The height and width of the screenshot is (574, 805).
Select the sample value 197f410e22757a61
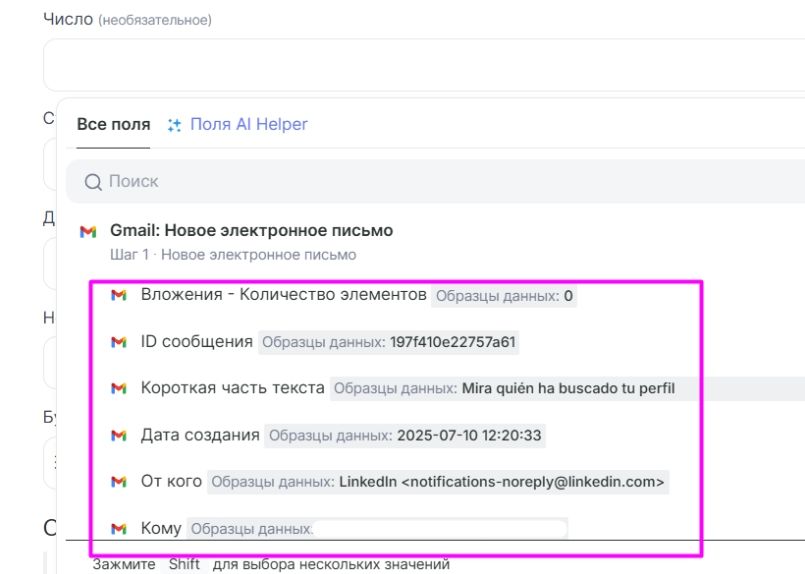tap(452, 342)
